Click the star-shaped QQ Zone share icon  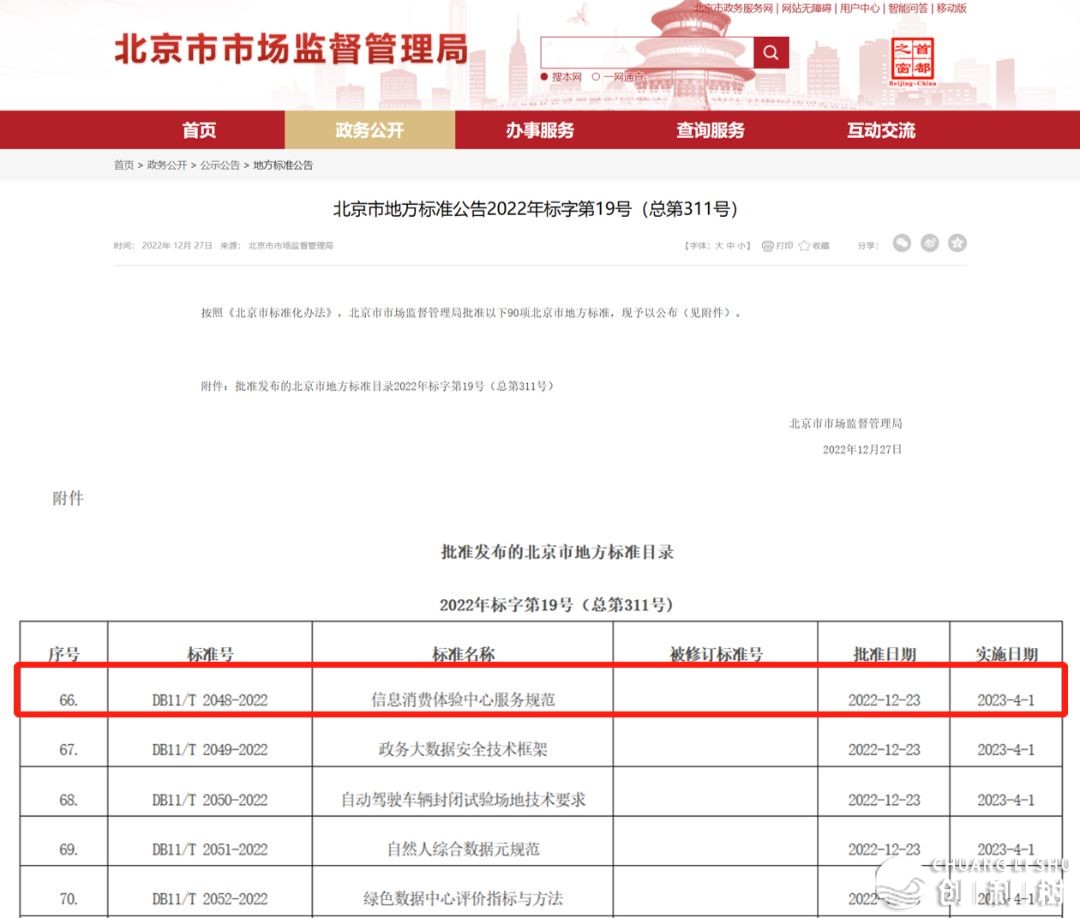(957, 243)
